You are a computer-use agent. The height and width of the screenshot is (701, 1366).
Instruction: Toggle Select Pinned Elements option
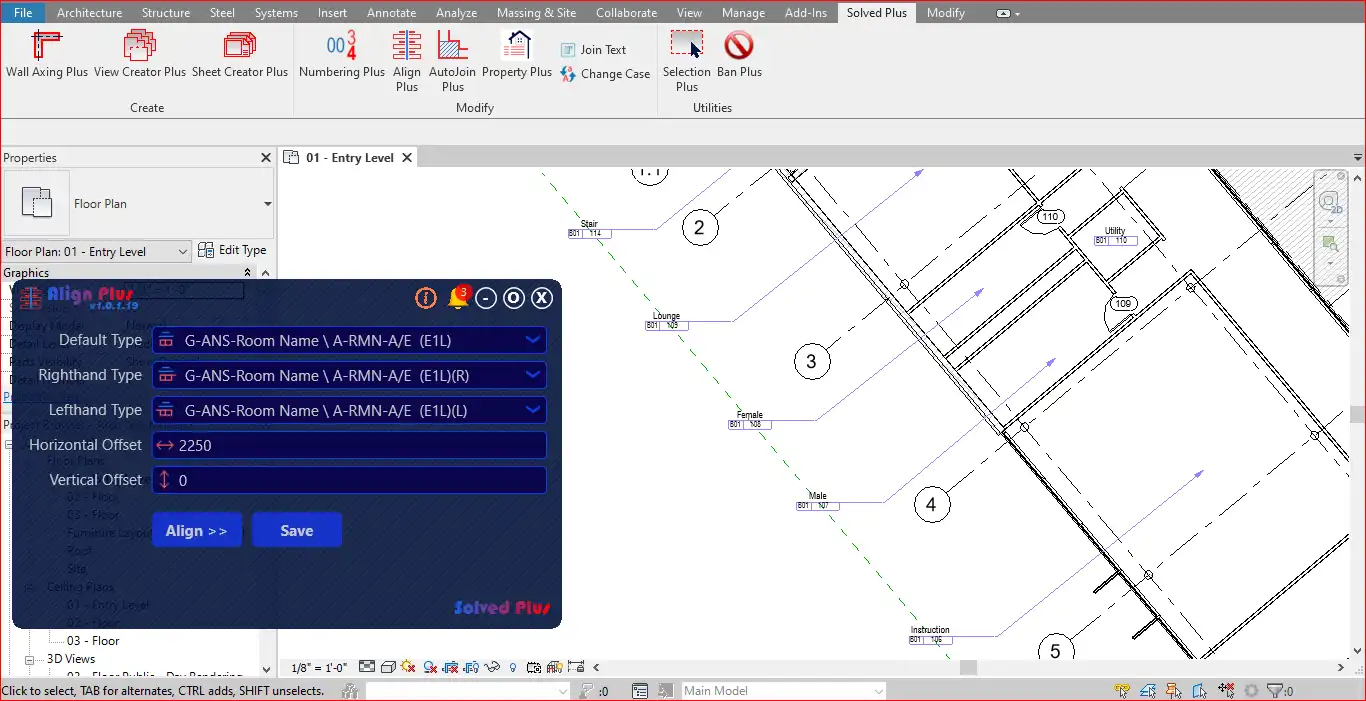click(x=1175, y=691)
